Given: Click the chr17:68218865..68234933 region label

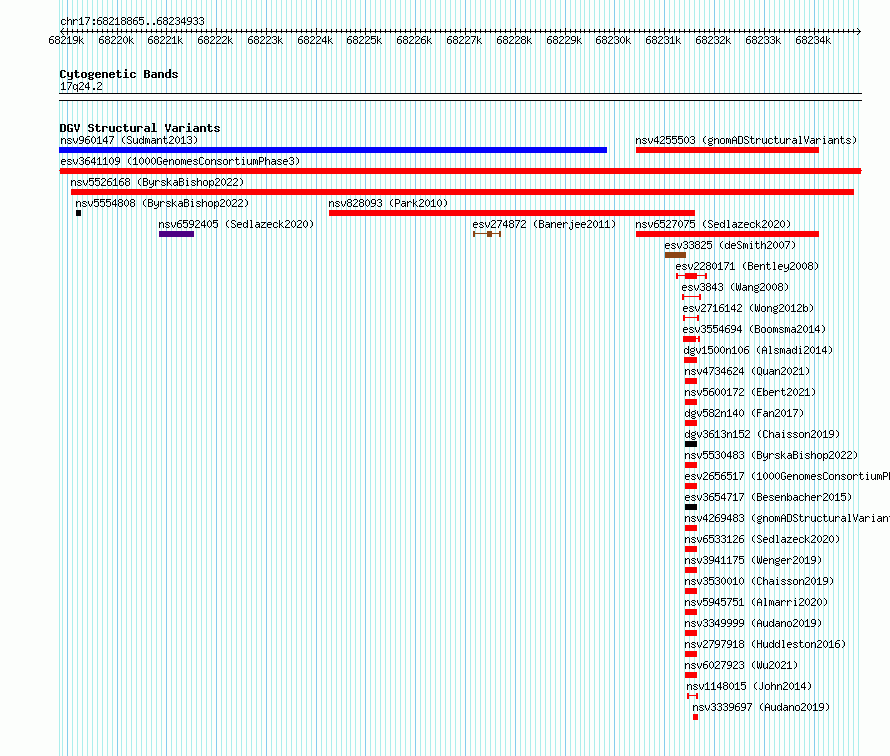Looking at the screenshot, I should coord(132,21).
